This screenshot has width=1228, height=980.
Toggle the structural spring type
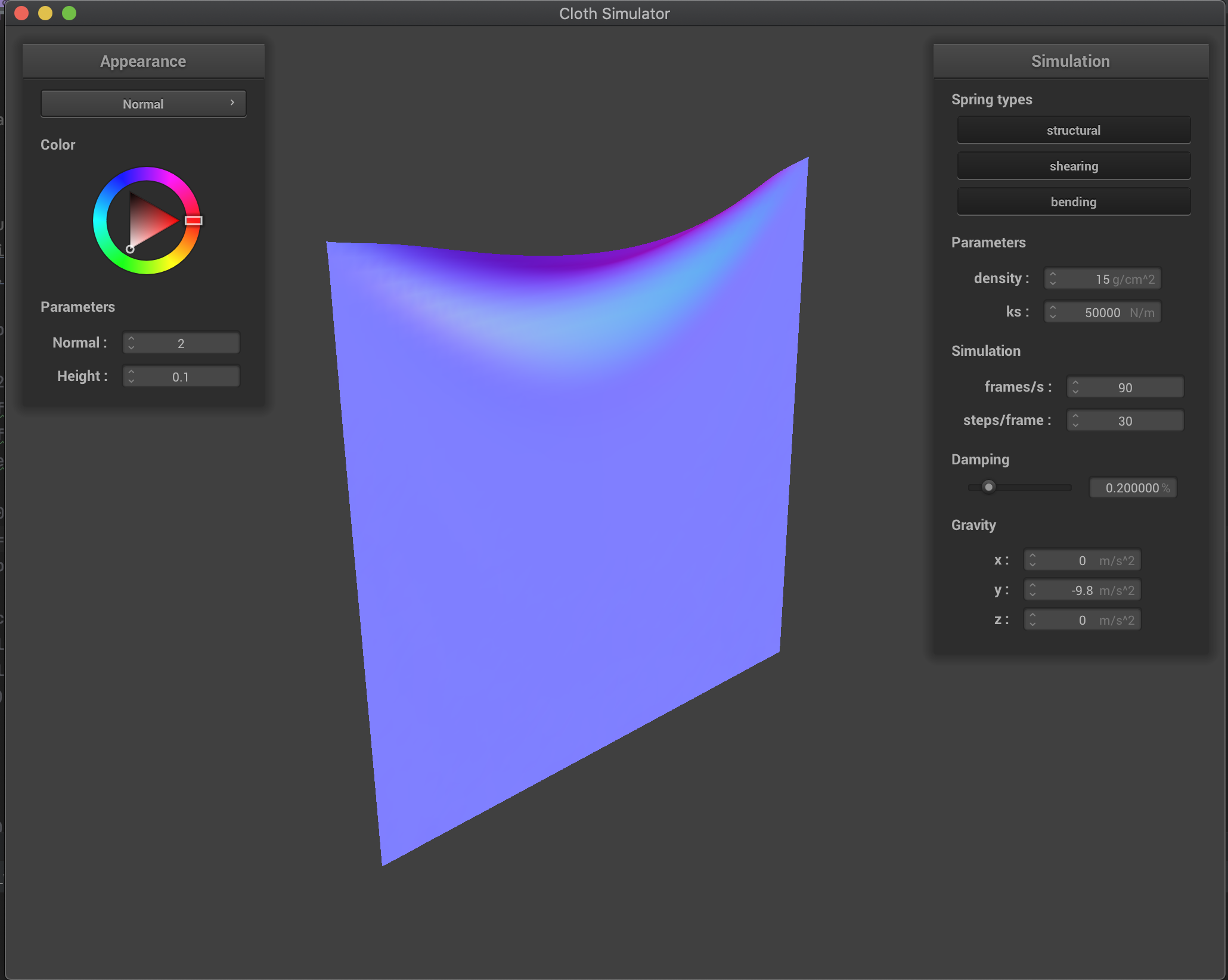[x=1073, y=130]
